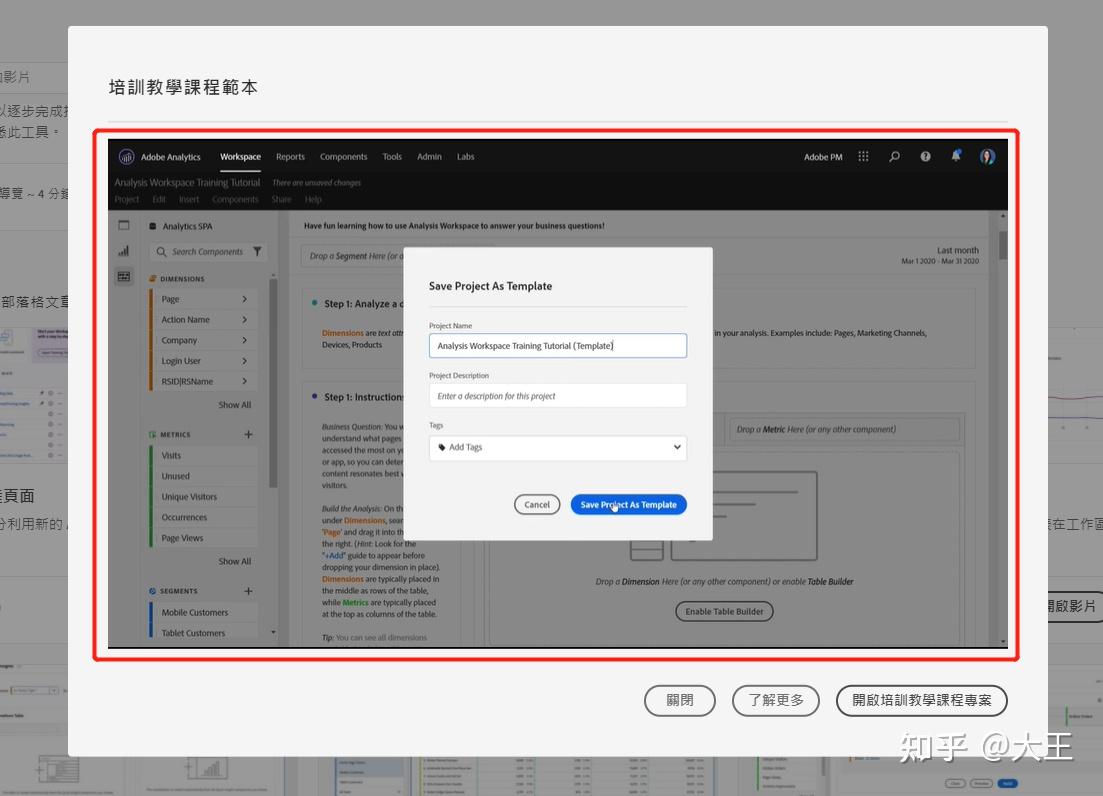Click the Cancel button in the dialog
This screenshot has height=796, width=1103.
click(x=537, y=504)
